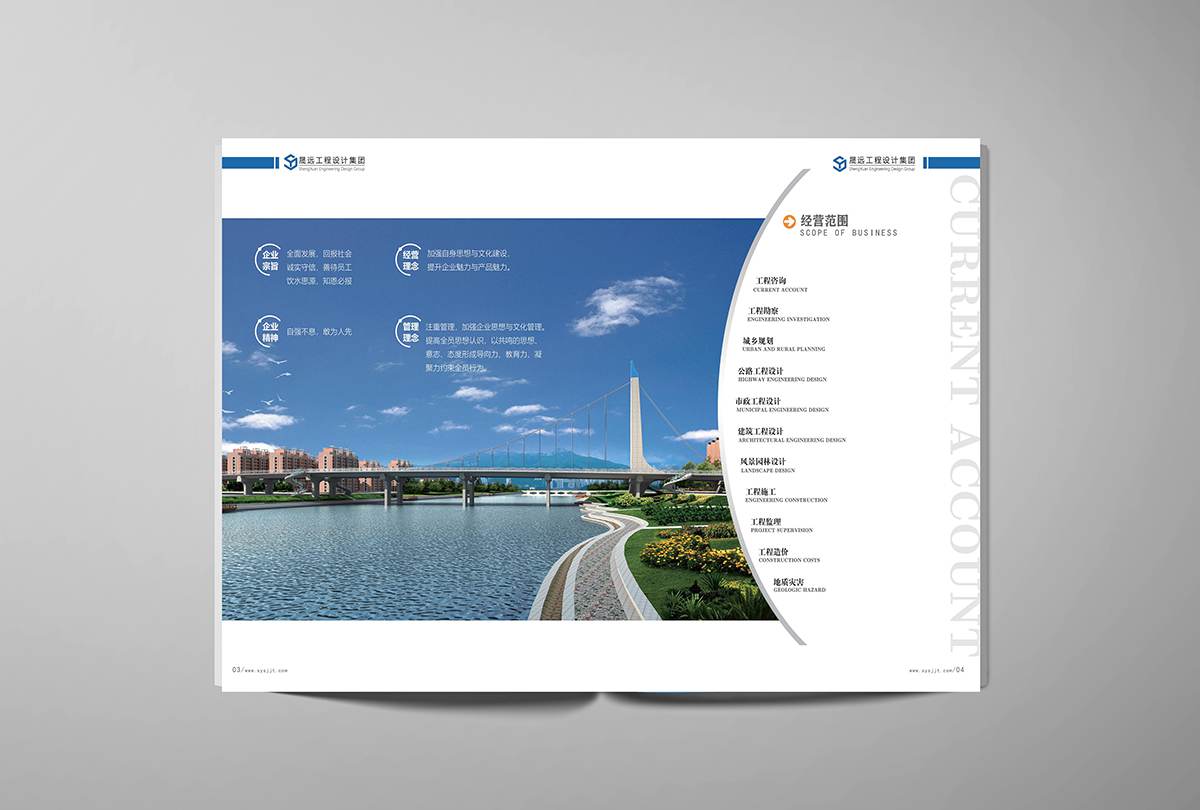Select Urban and Rural Planning entry
This screenshot has width=1200, height=810.
(783, 344)
